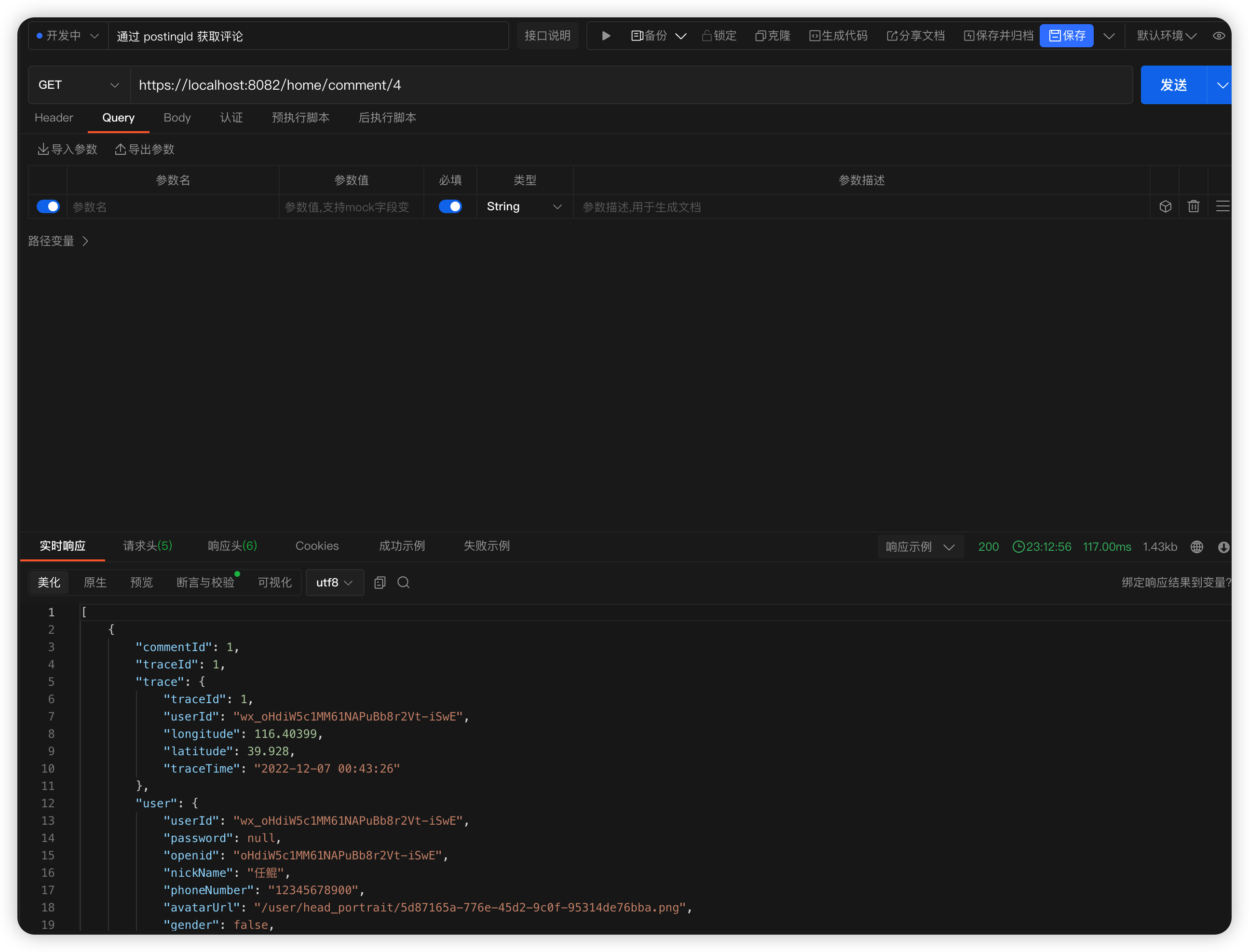Click the API name field 通过 postingId 获取评论
This screenshot has height=952, width=1249.
coord(309,36)
